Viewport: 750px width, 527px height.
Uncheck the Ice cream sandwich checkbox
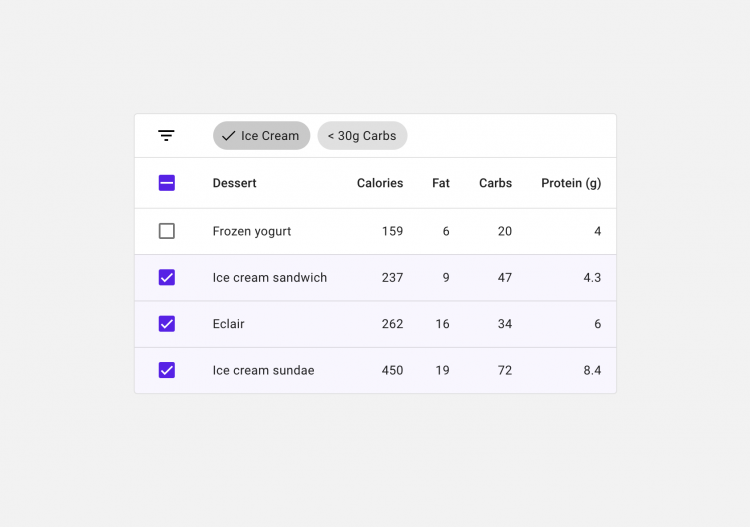(x=166, y=277)
